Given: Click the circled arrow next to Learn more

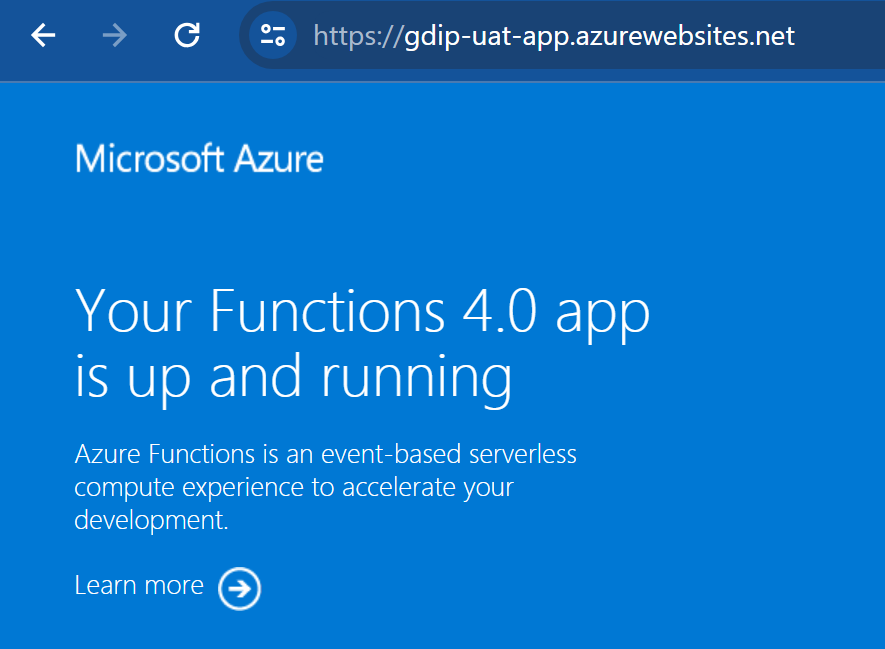Looking at the screenshot, I should coord(240,589).
